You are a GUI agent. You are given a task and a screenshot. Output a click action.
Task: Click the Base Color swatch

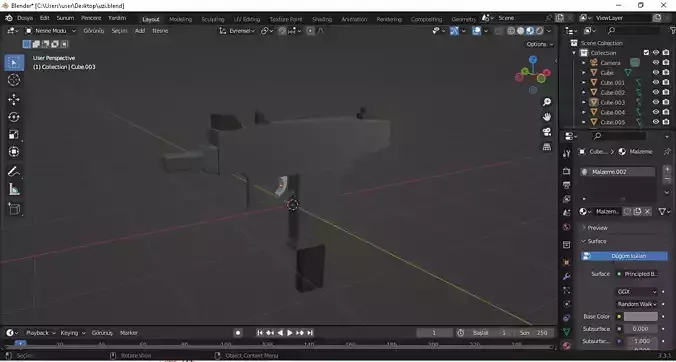click(641, 316)
